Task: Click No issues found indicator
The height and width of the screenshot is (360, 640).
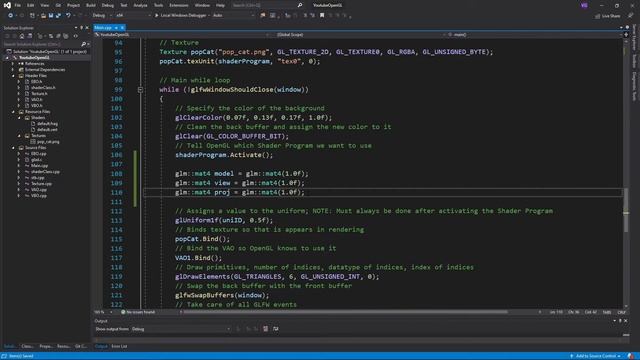Action: click(138, 312)
